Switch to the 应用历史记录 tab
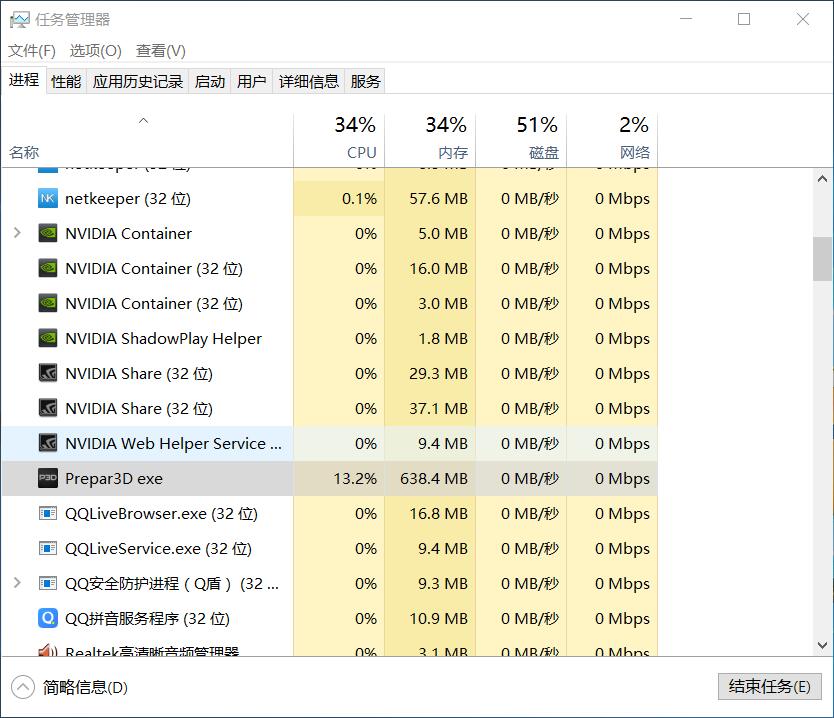 pos(138,81)
